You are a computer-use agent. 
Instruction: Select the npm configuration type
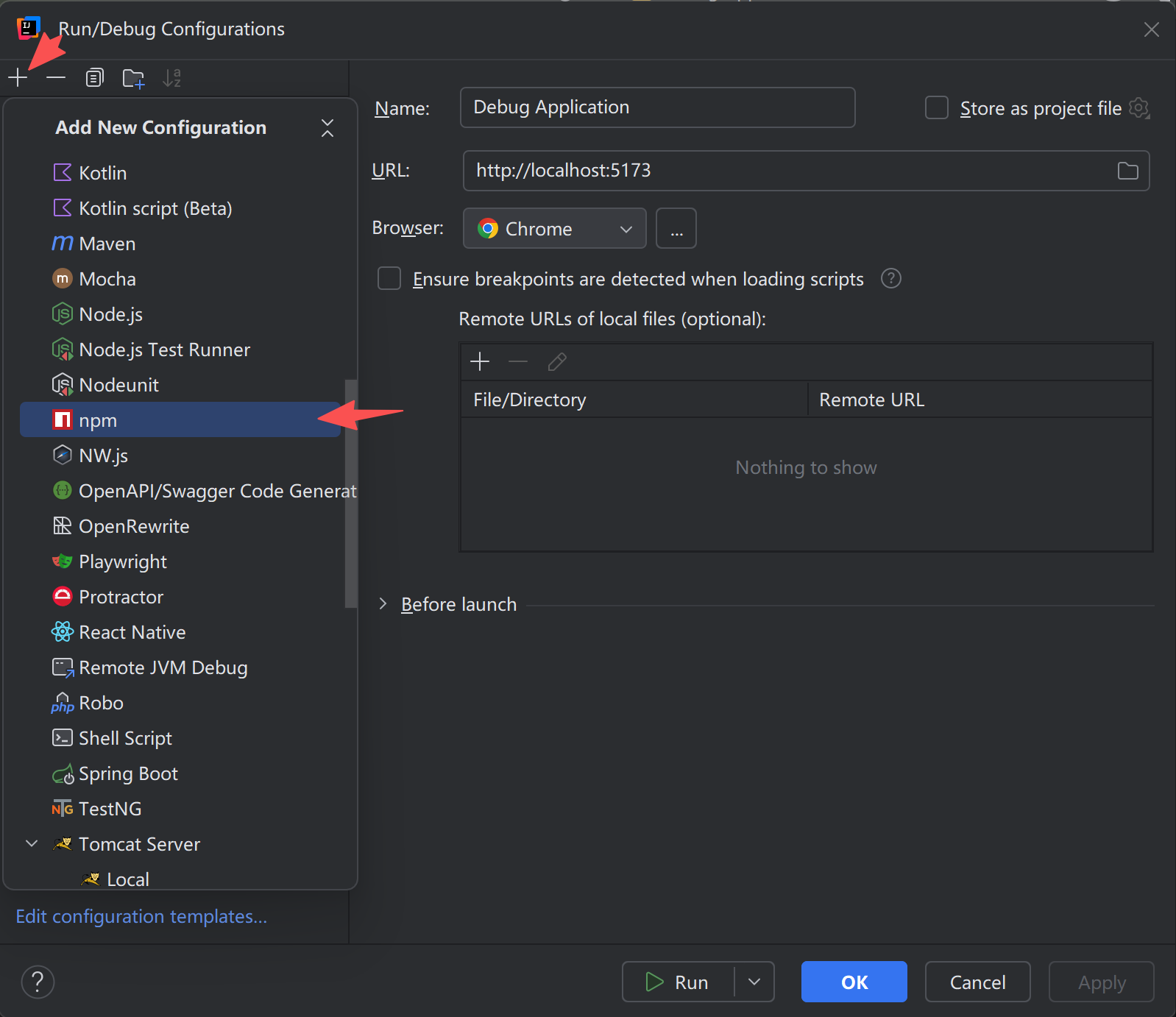pyautogui.click(x=180, y=419)
